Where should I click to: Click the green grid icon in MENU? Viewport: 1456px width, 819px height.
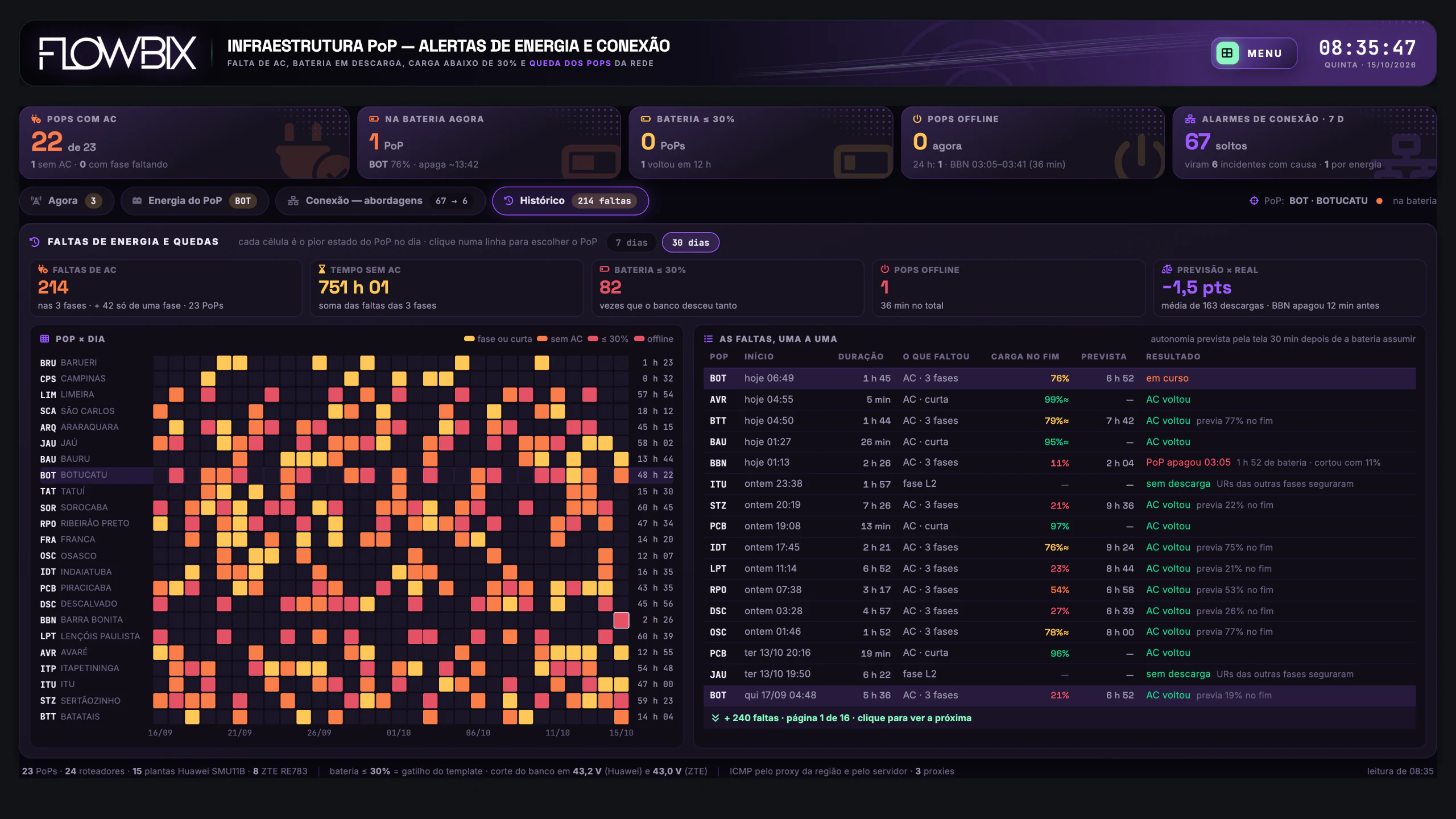1227,53
